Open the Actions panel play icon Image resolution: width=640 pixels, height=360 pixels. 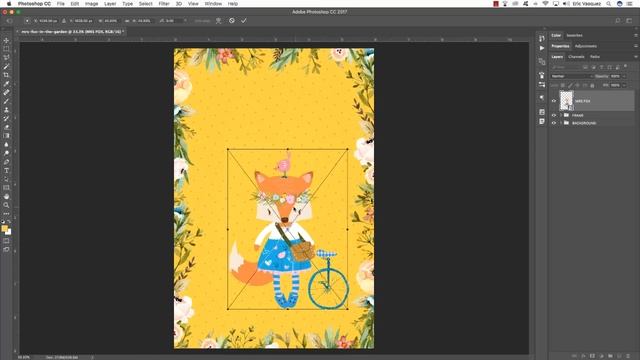(x=542, y=48)
